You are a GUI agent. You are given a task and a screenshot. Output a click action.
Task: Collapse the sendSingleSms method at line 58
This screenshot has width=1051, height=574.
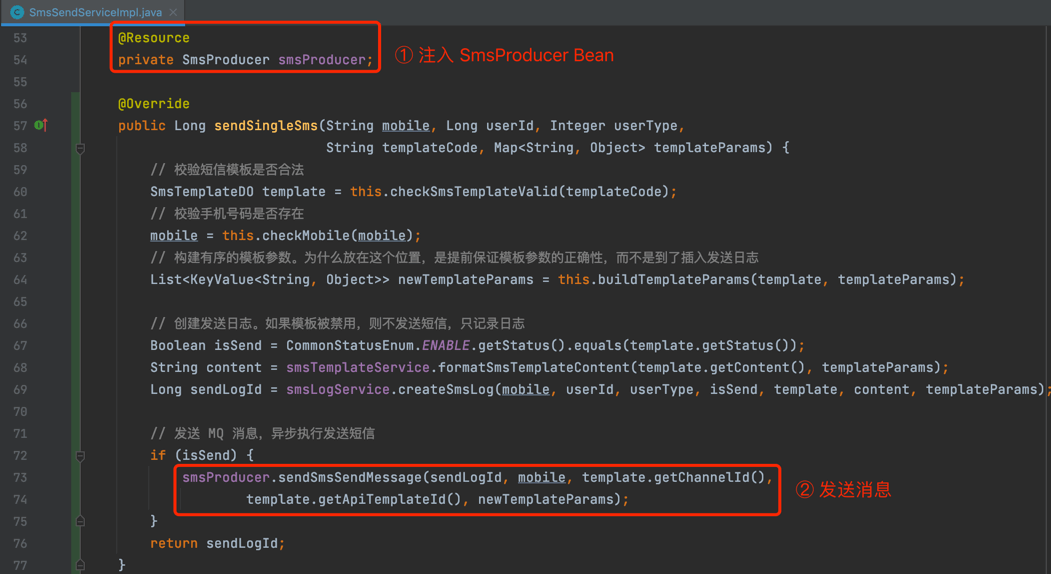pos(80,148)
